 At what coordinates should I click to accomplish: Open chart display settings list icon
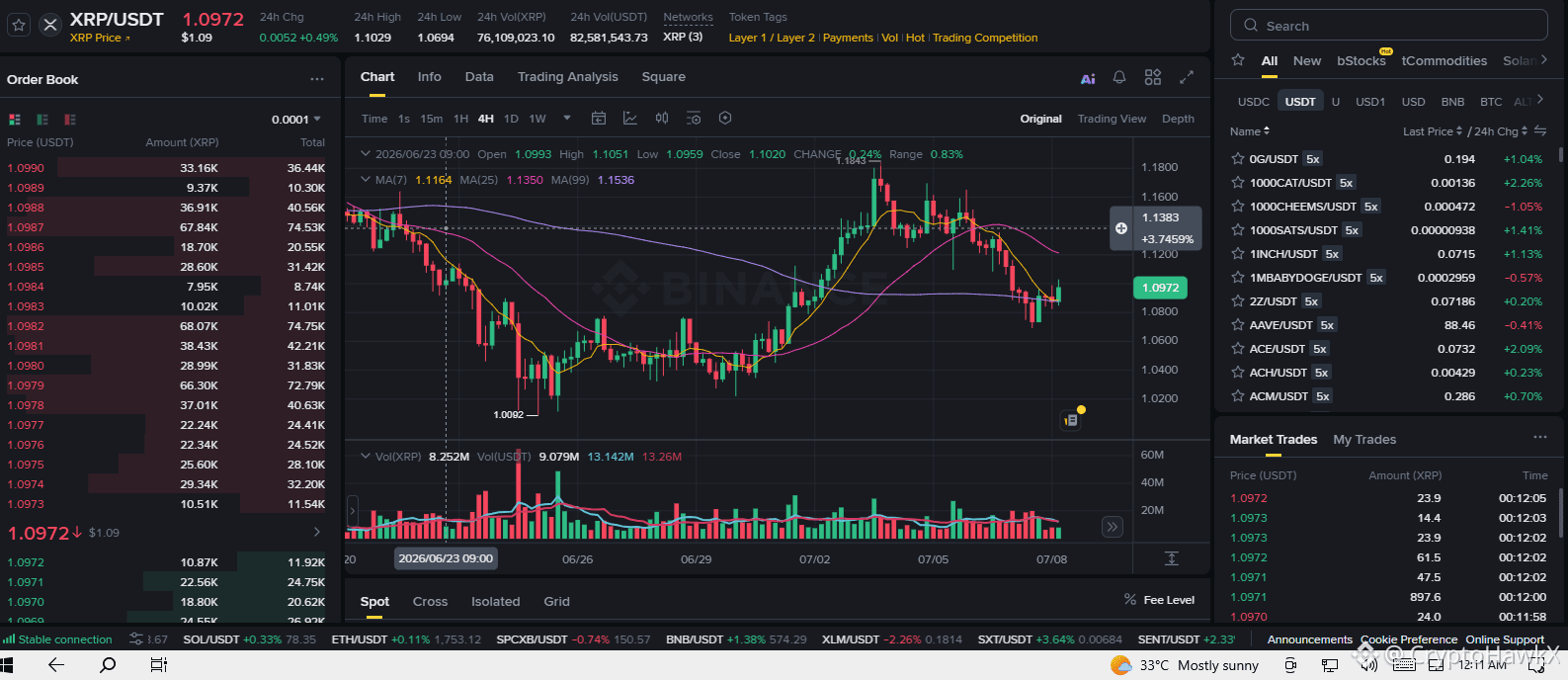click(694, 119)
